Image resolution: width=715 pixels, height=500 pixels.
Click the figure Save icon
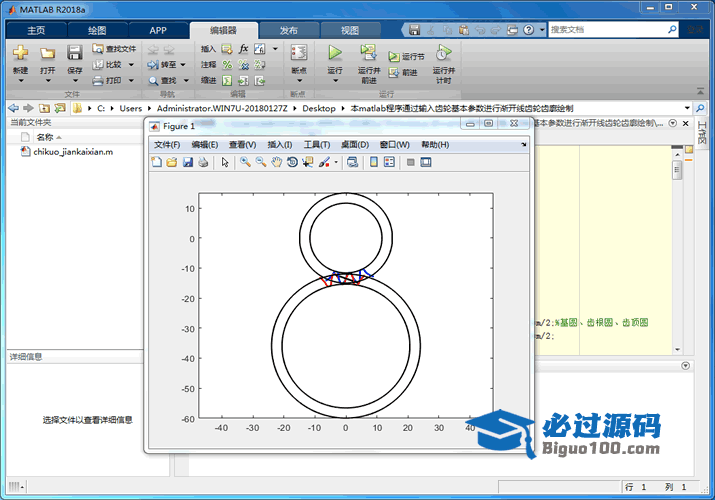click(x=187, y=162)
